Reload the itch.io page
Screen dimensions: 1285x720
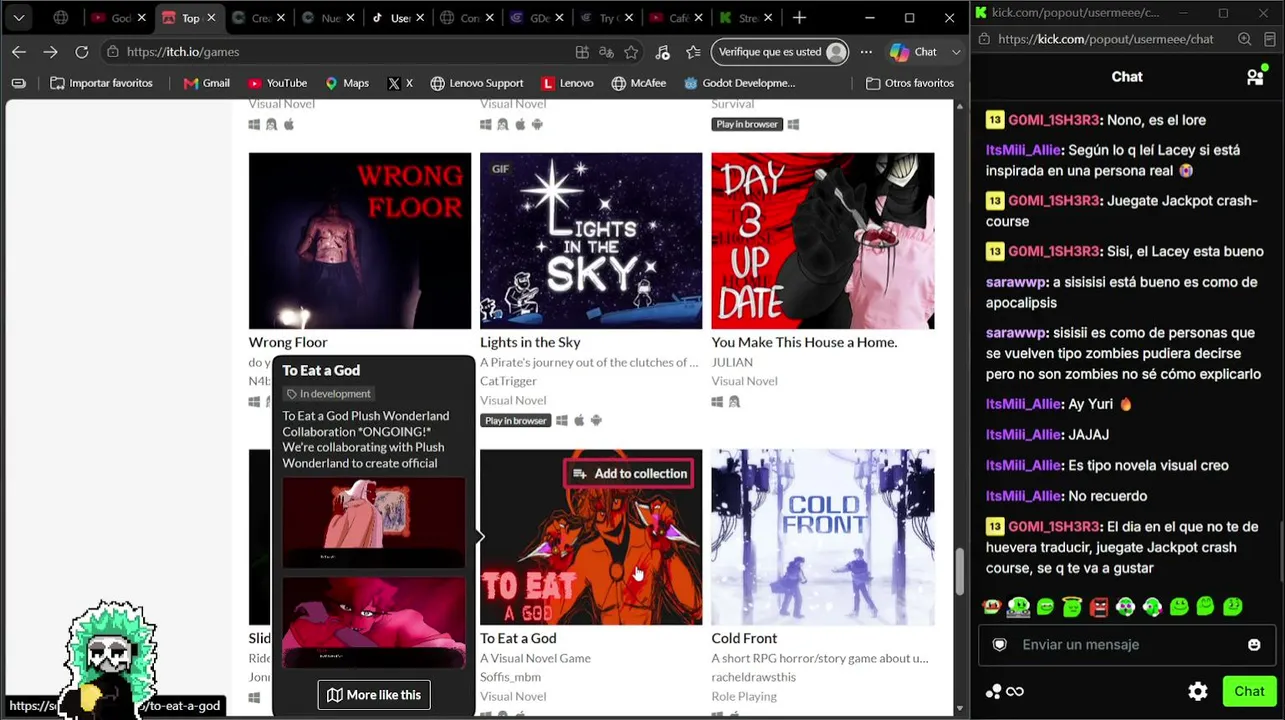[x=82, y=52]
